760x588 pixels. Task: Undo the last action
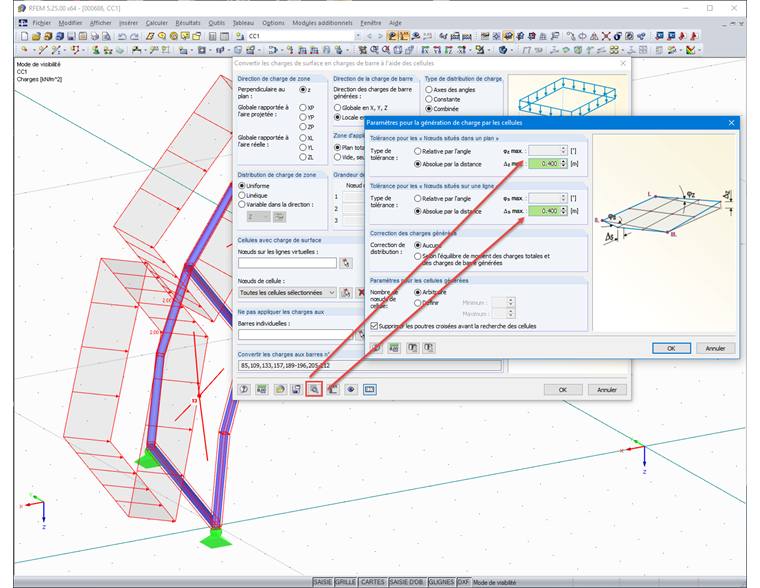(122, 36)
